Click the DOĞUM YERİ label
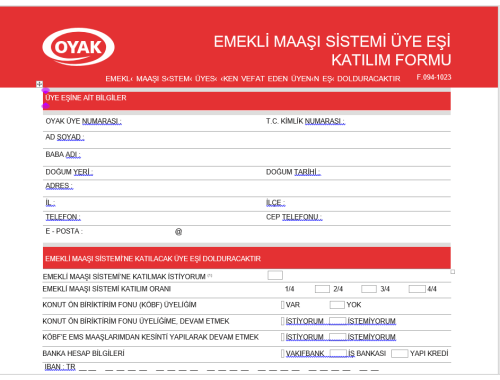Screen dimensions: 500x380 pos(69,172)
